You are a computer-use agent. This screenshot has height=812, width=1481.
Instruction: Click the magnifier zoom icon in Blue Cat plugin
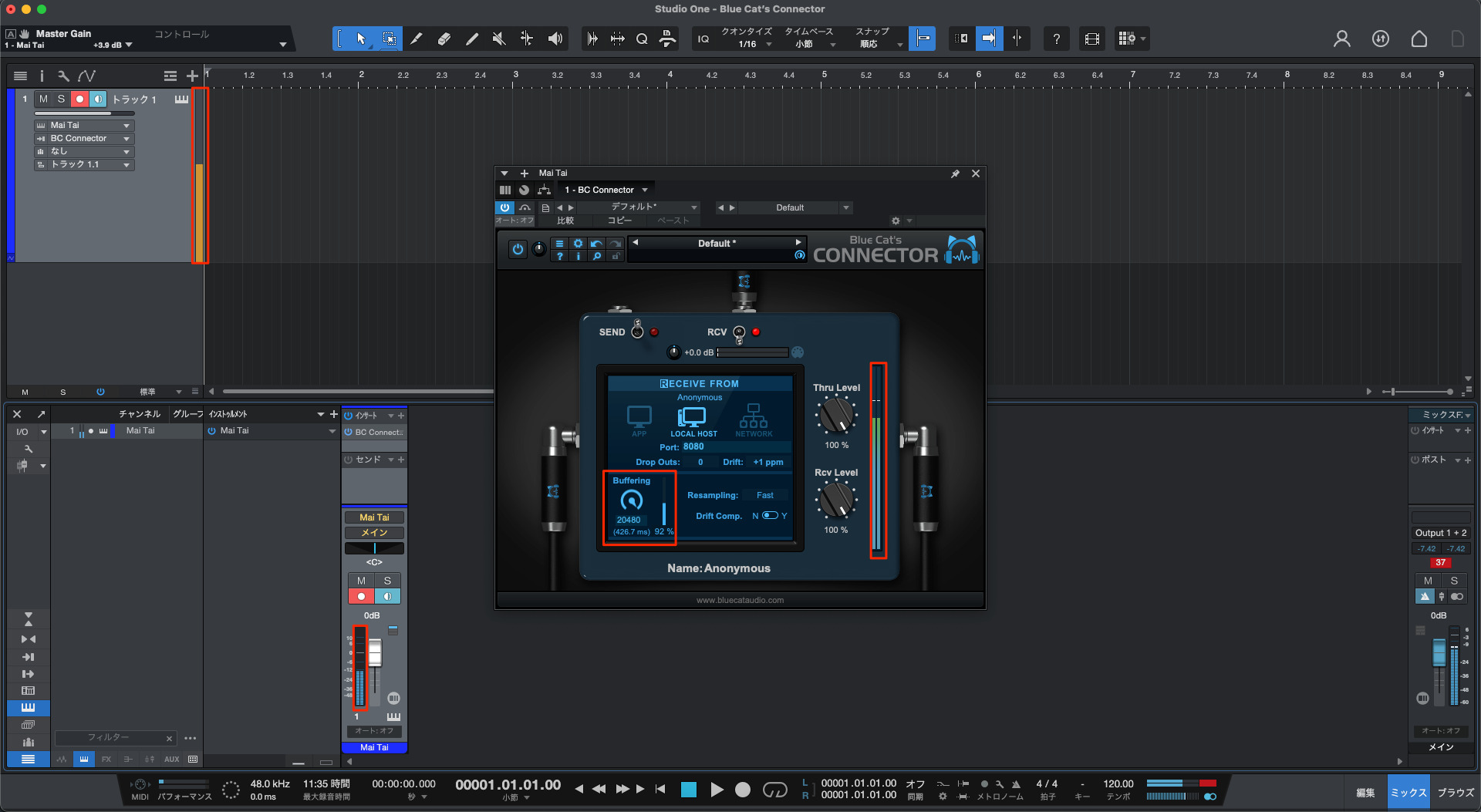596,256
